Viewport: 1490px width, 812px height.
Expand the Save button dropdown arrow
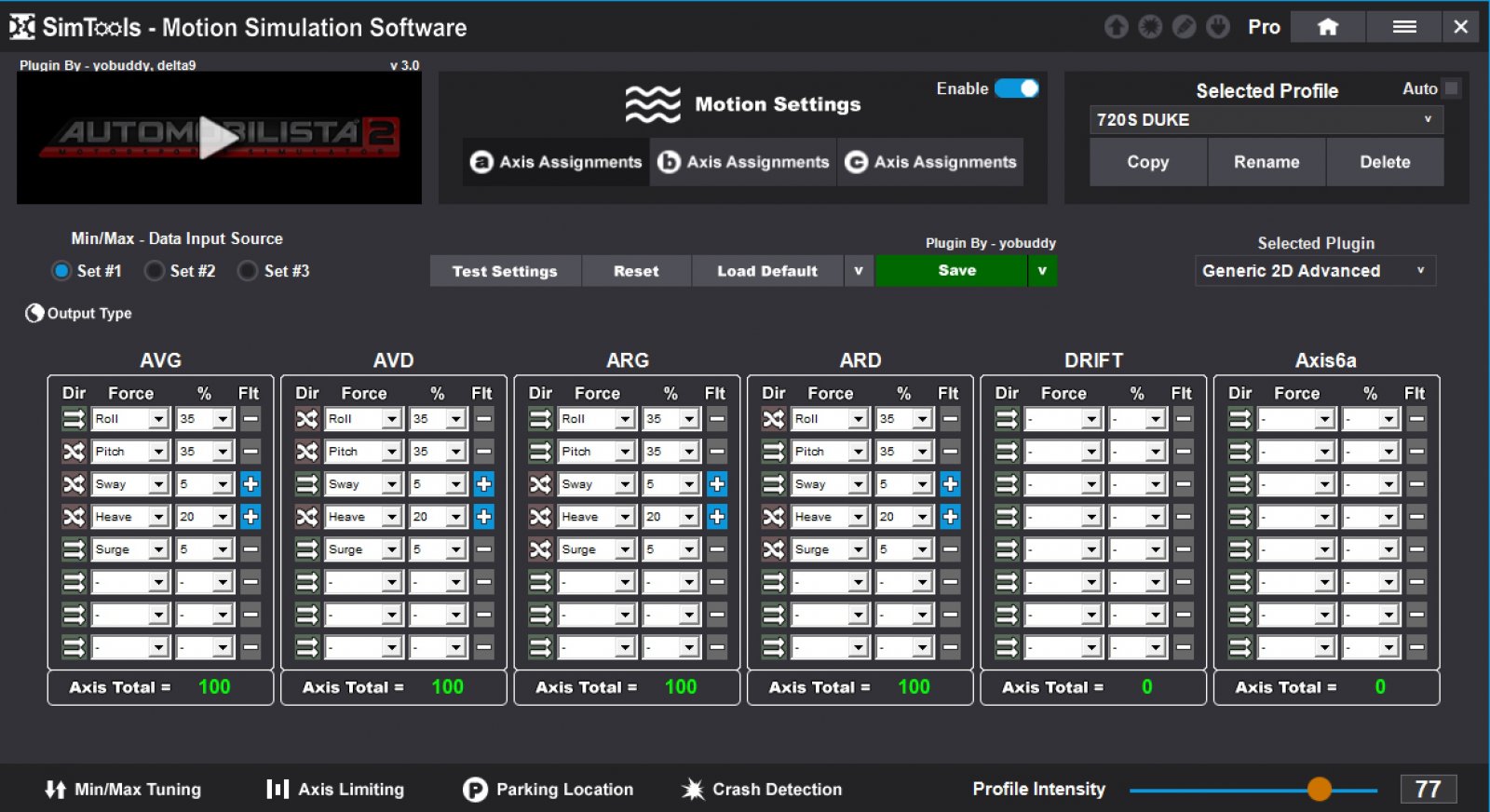(x=1042, y=271)
